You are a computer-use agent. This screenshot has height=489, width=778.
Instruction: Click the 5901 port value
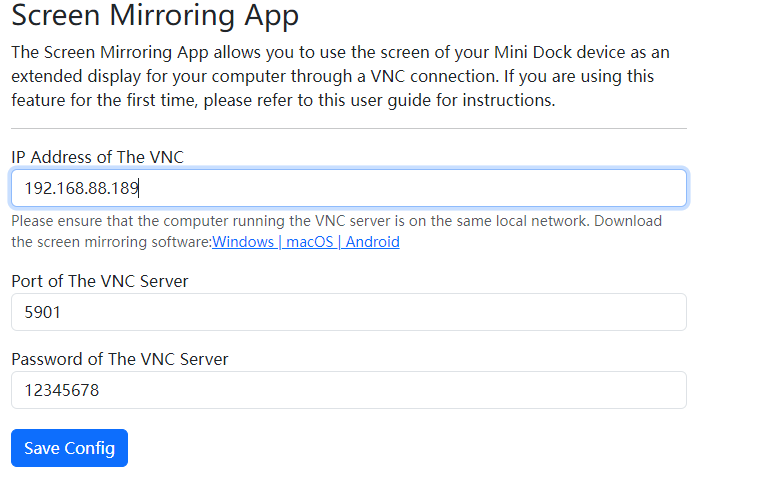(43, 312)
